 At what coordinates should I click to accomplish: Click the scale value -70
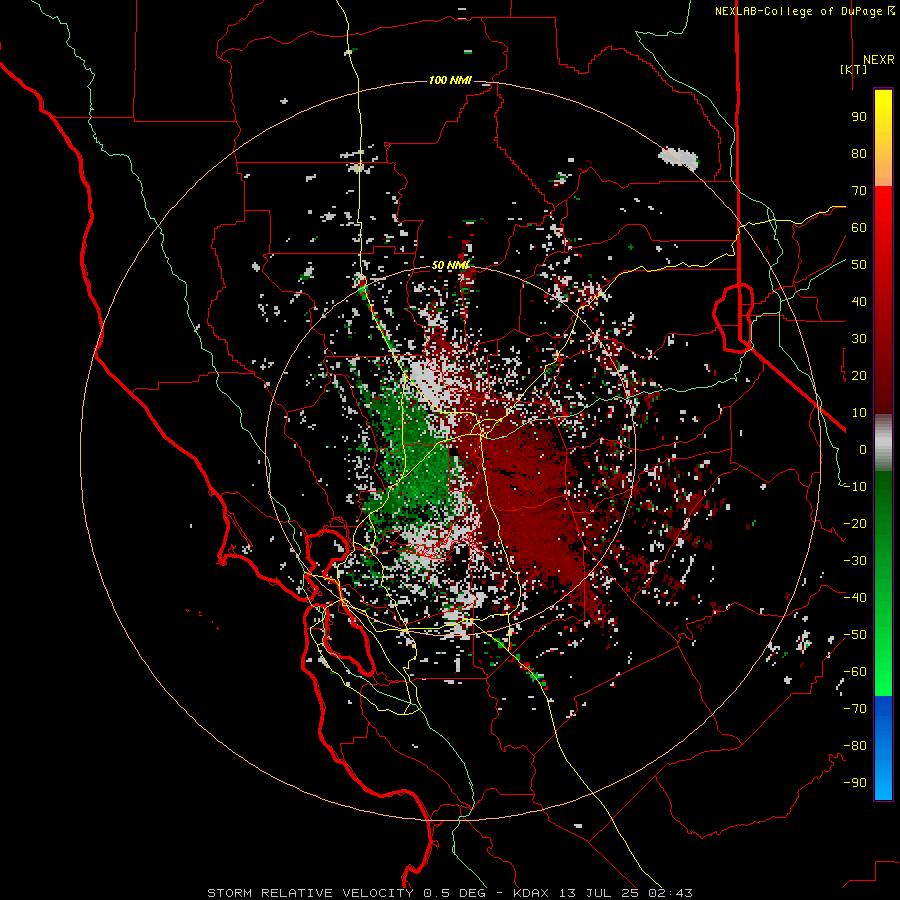click(855, 709)
